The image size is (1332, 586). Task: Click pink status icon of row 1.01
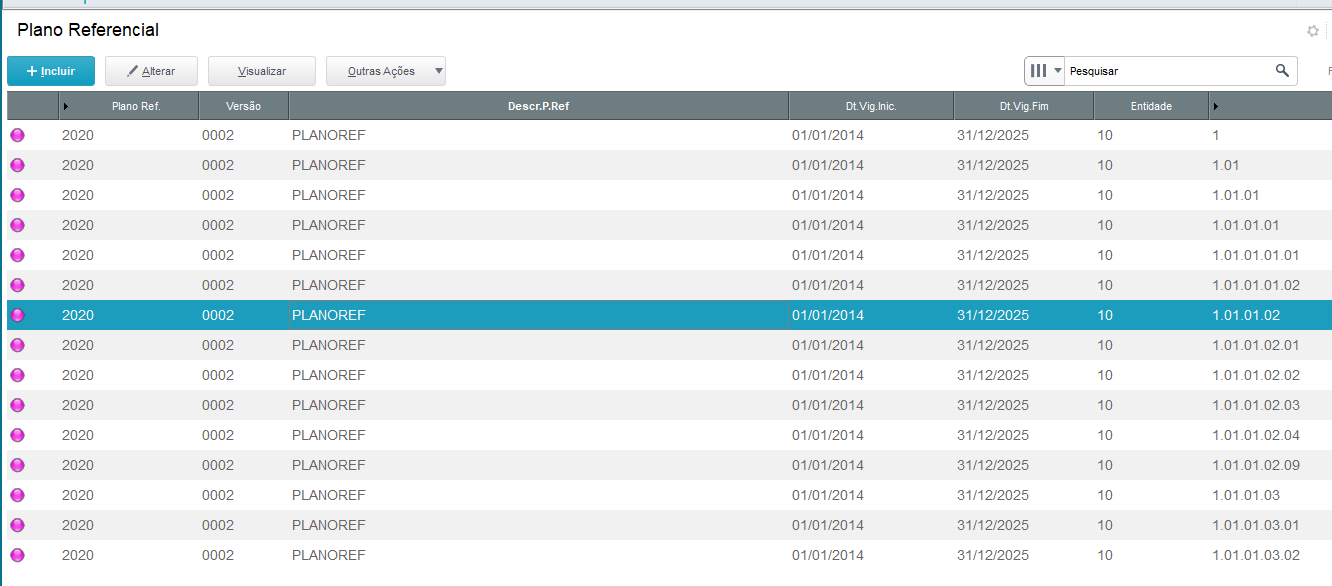[x=17, y=165]
